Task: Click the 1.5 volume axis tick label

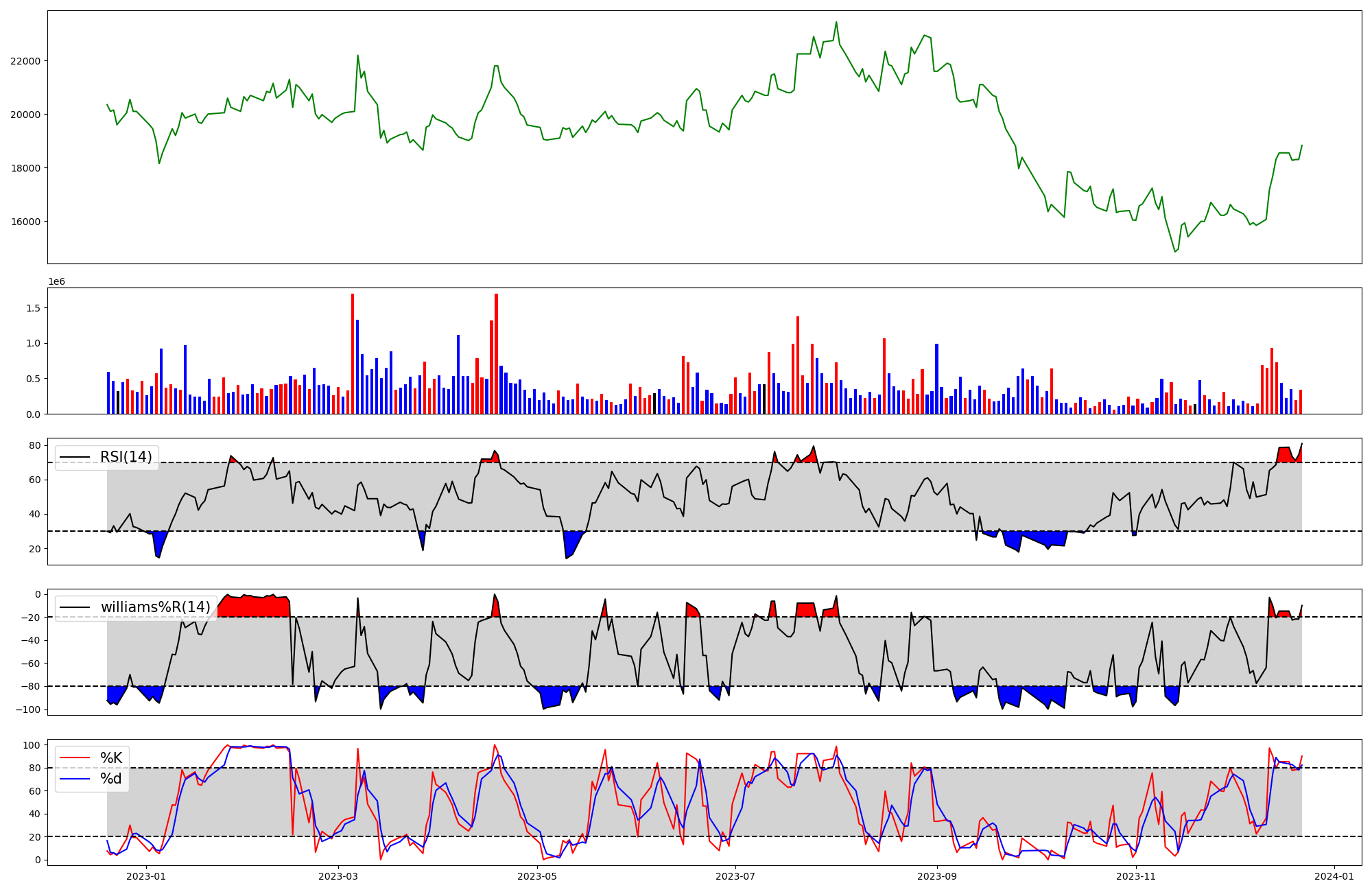Action: tap(33, 308)
